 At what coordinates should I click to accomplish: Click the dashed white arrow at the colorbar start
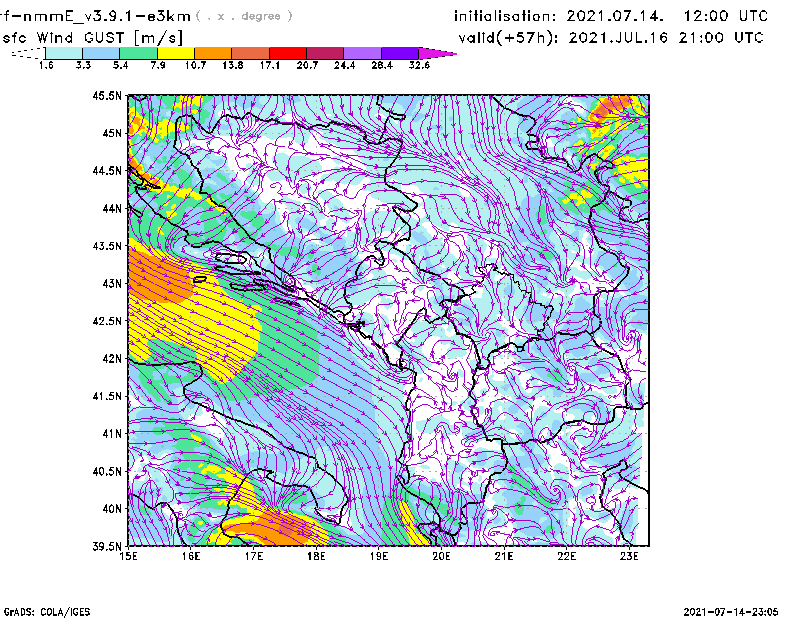click(x=28, y=53)
